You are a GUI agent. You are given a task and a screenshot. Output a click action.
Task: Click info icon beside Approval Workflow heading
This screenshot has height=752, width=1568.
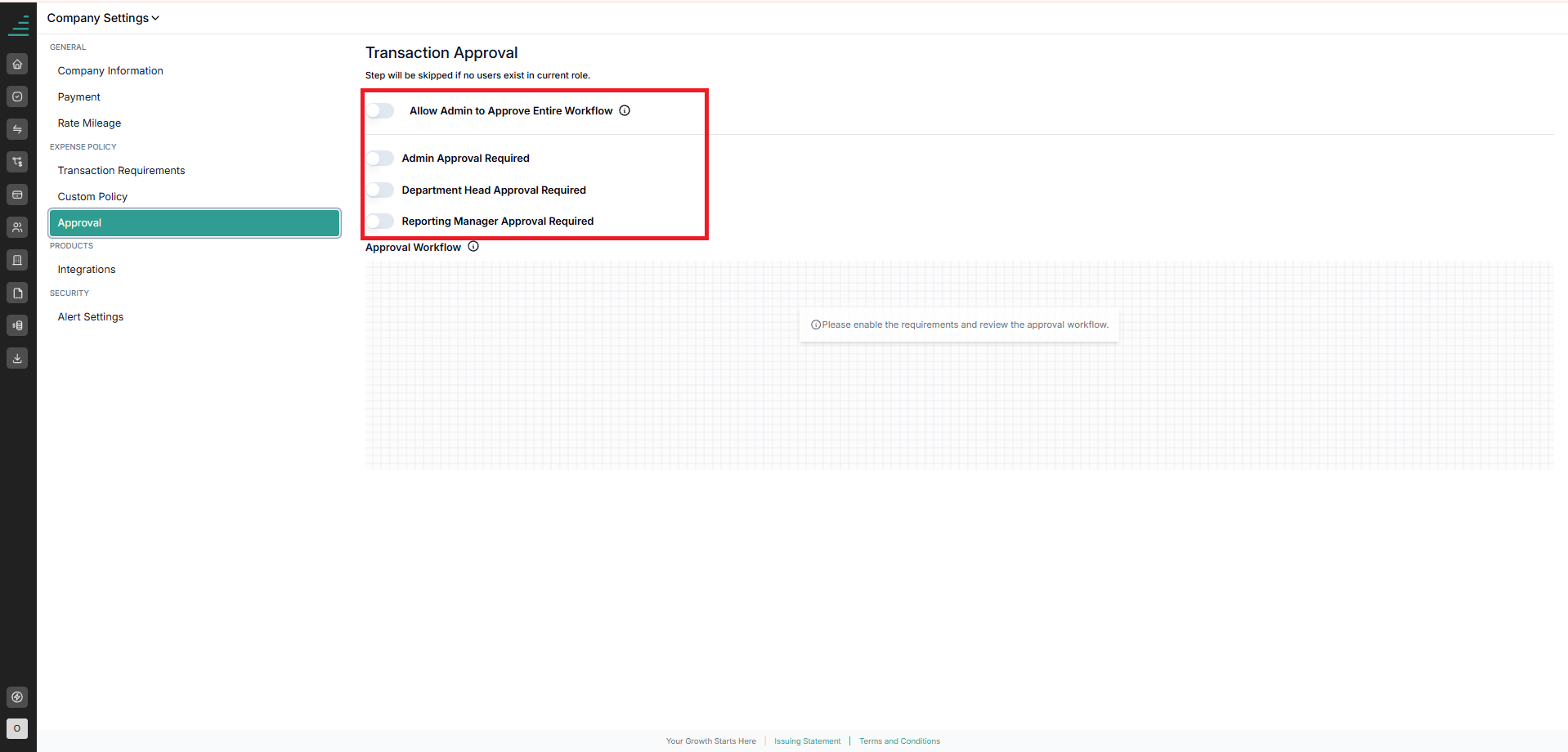point(473,246)
